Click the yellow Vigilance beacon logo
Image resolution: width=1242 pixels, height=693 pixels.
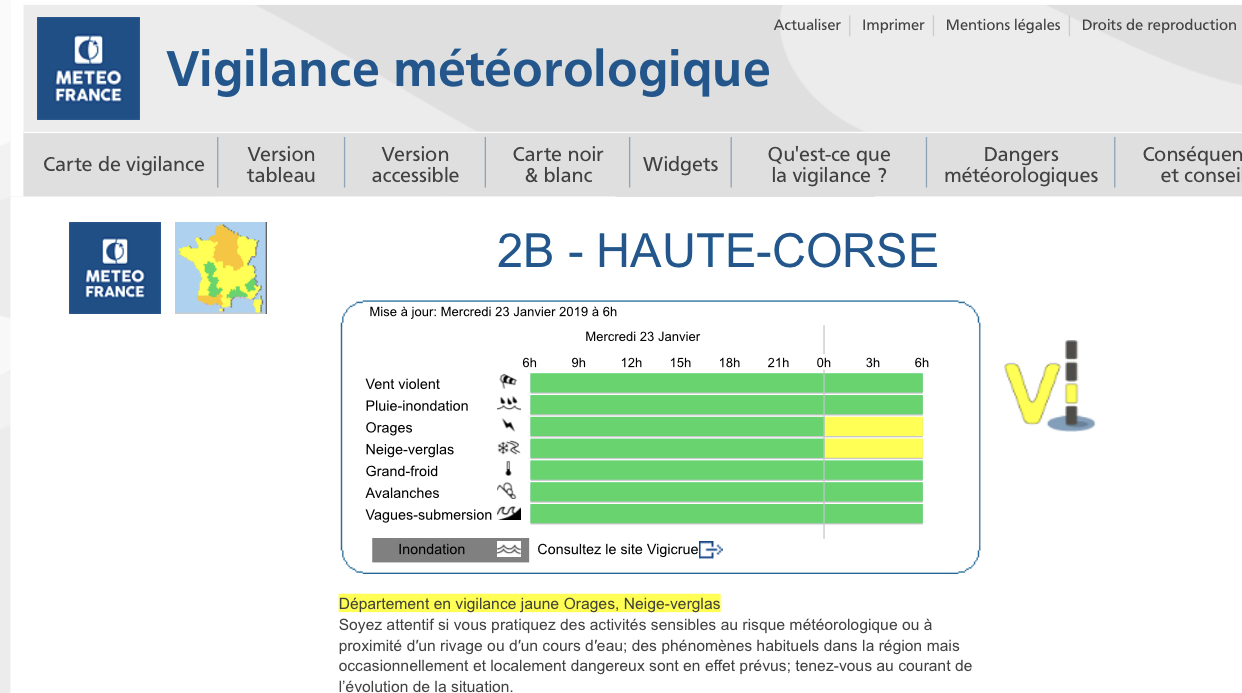pyautogui.click(x=1050, y=387)
